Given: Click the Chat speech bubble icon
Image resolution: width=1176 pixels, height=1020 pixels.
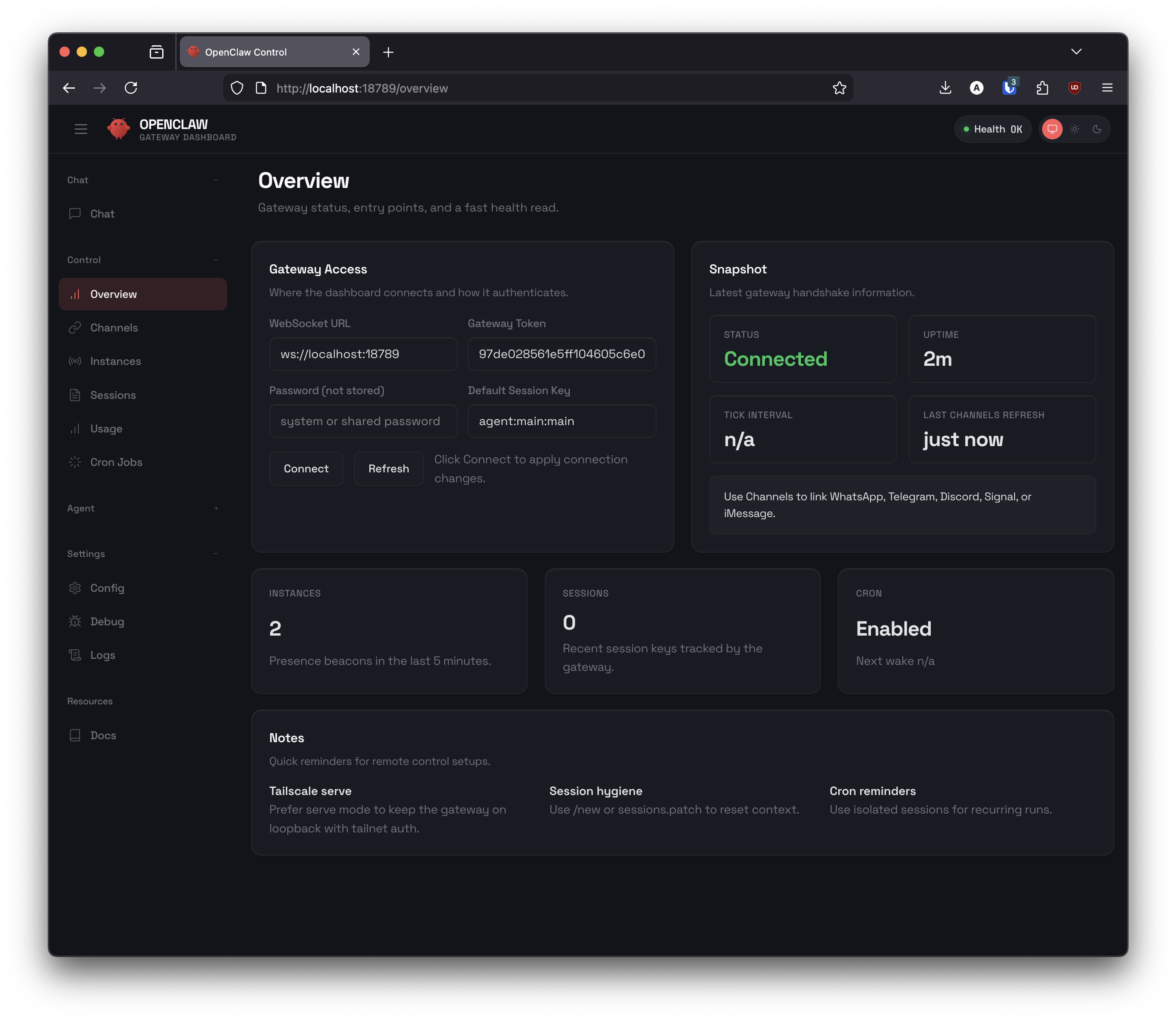Looking at the screenshot, I should 75,214.
